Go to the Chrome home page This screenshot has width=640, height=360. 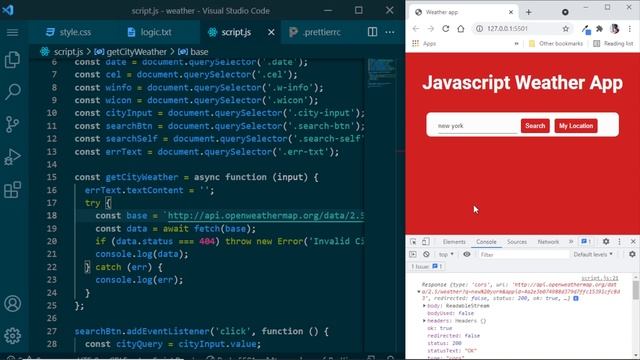(x=461, y=29)
